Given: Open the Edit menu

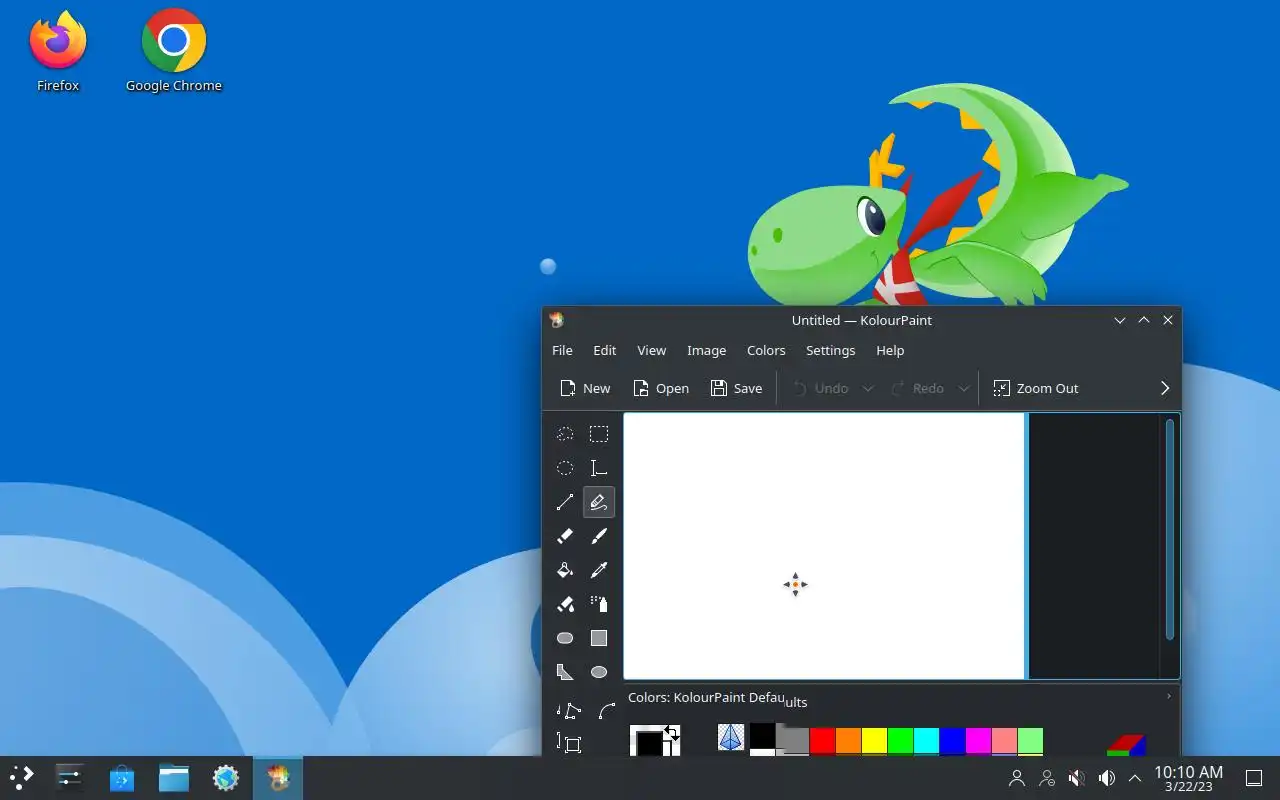Looking at the screenshot, I should click(x=604, y=350).
